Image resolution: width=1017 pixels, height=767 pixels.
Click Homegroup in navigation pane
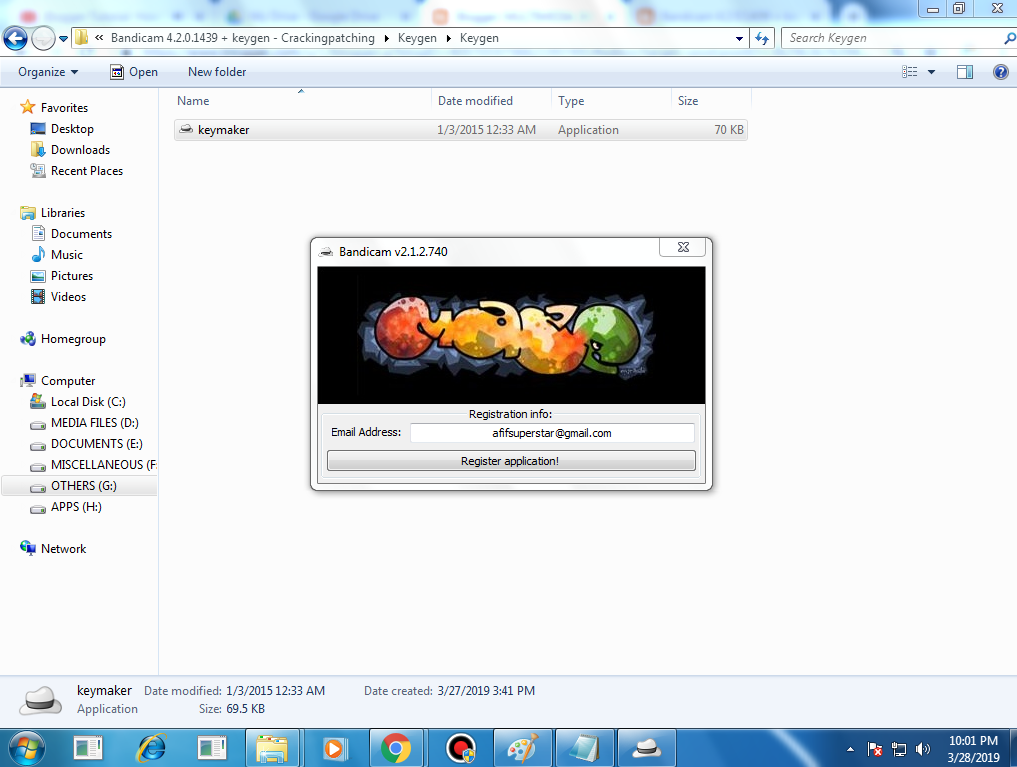pos(73,339)
